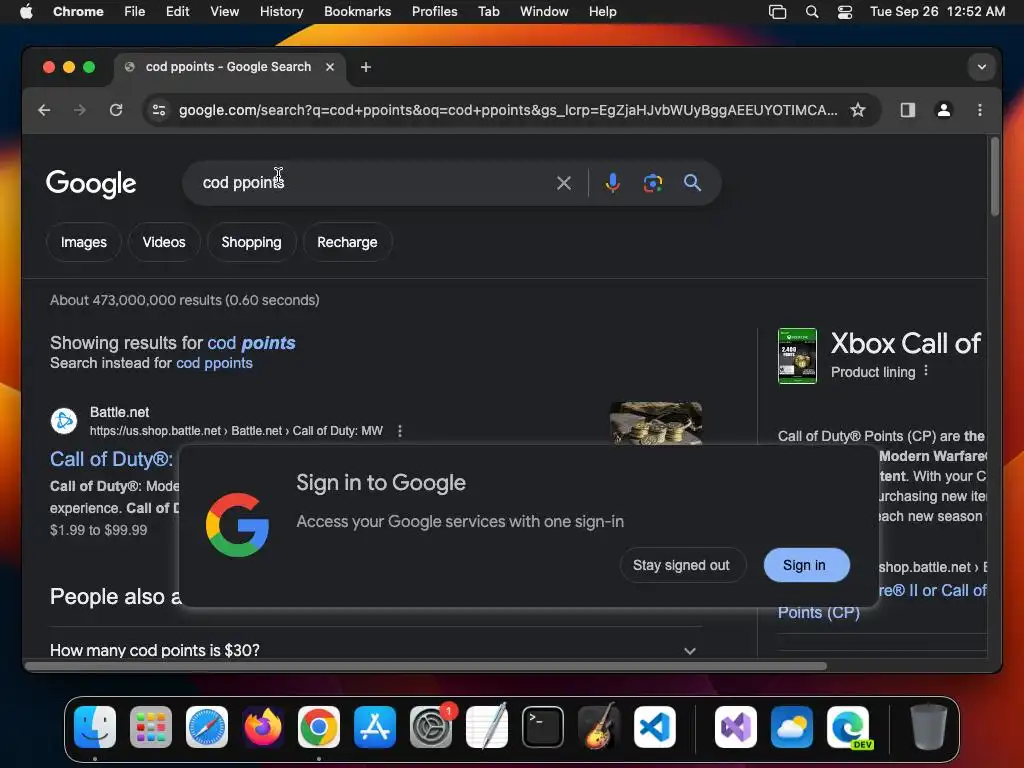Click Stay signed out button
1024x768 pixels.
tap(681, 566)
